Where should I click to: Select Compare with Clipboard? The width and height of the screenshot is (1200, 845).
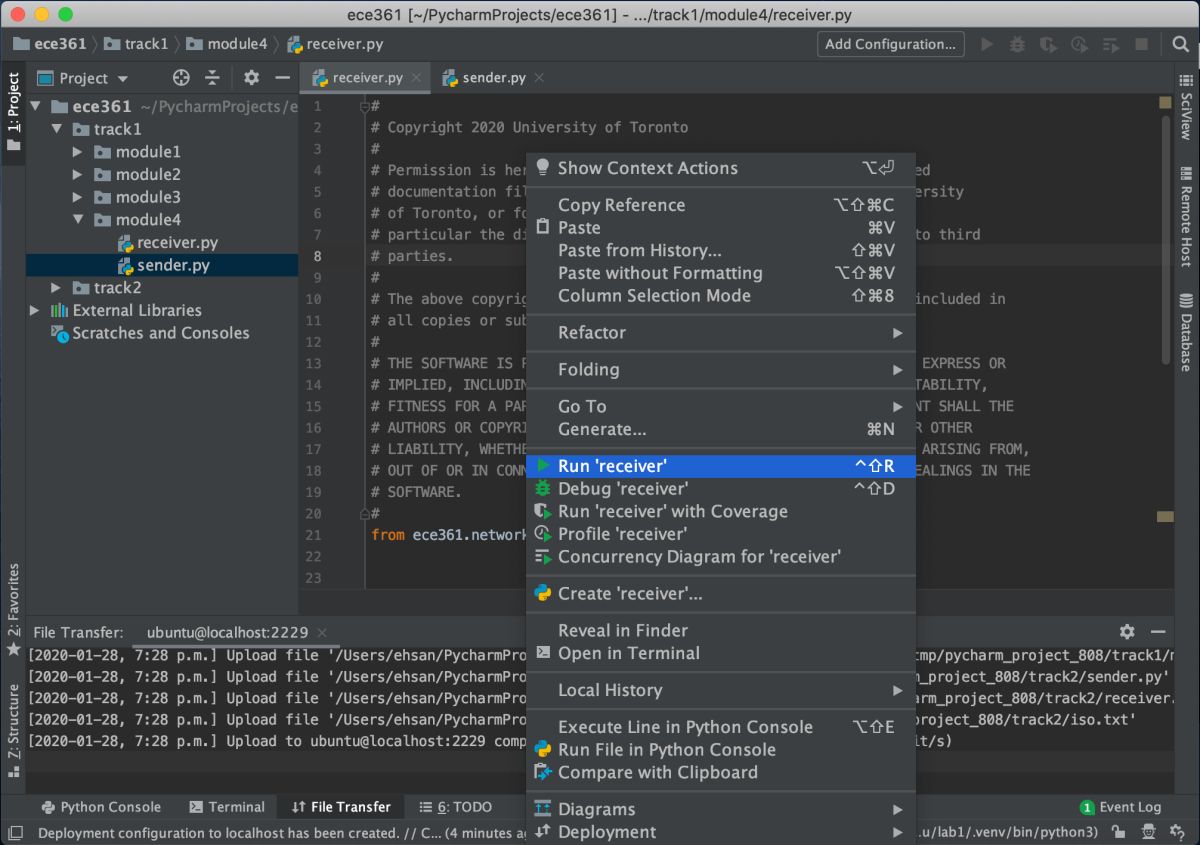720,773
